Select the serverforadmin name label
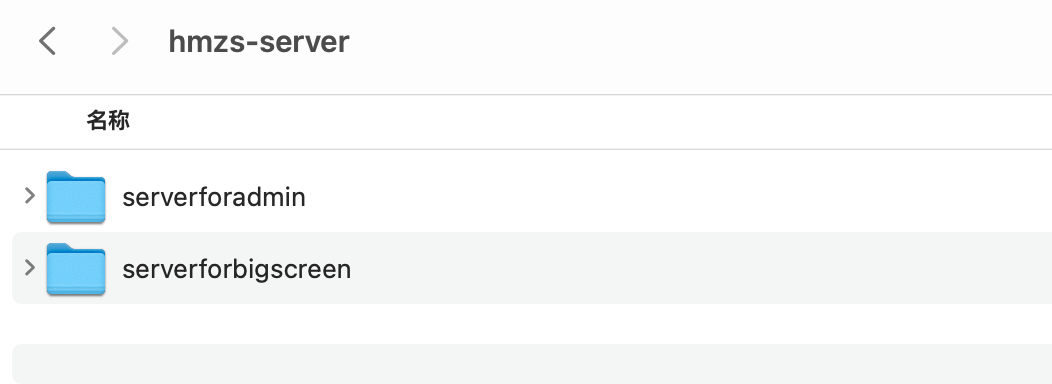This screenshot has height=384, width=1052. tap(214, 197)
